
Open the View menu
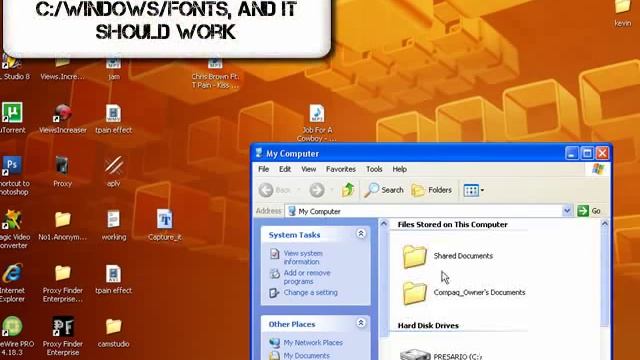point(309,169)
